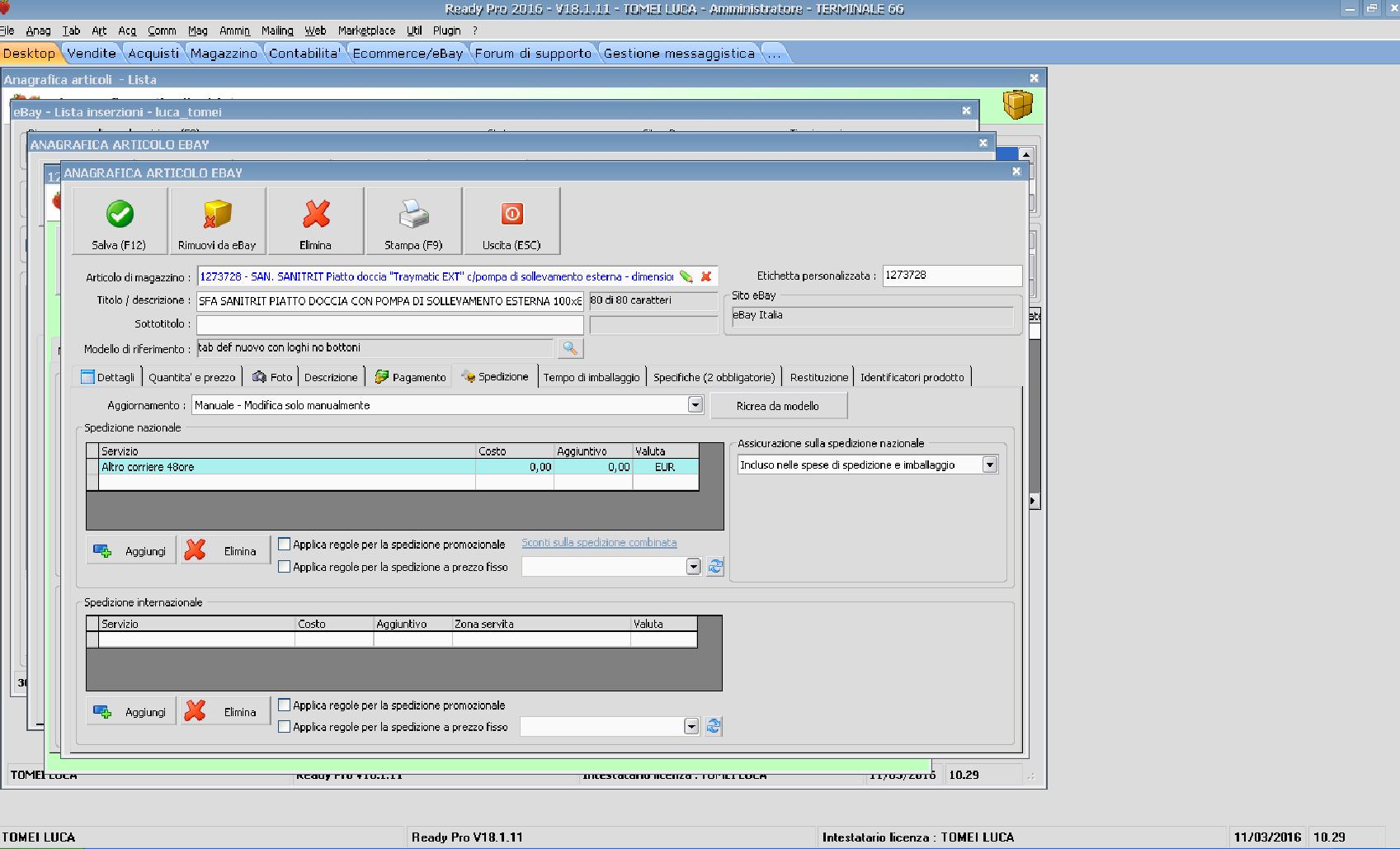
Task: Add an international shipping service with Aggiungi
Action: 131,712
